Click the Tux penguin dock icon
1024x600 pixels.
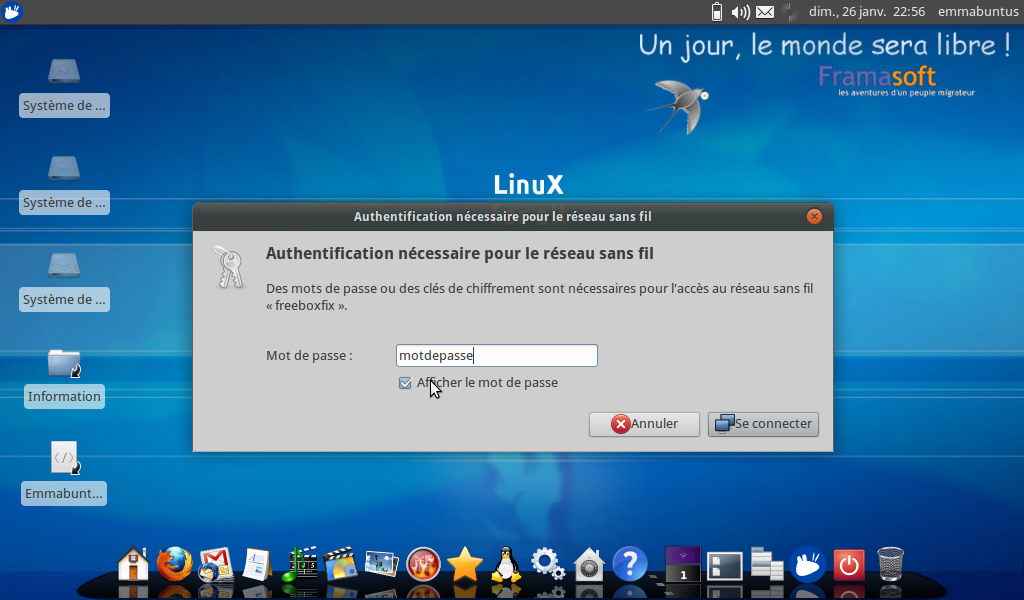point(506,565)
